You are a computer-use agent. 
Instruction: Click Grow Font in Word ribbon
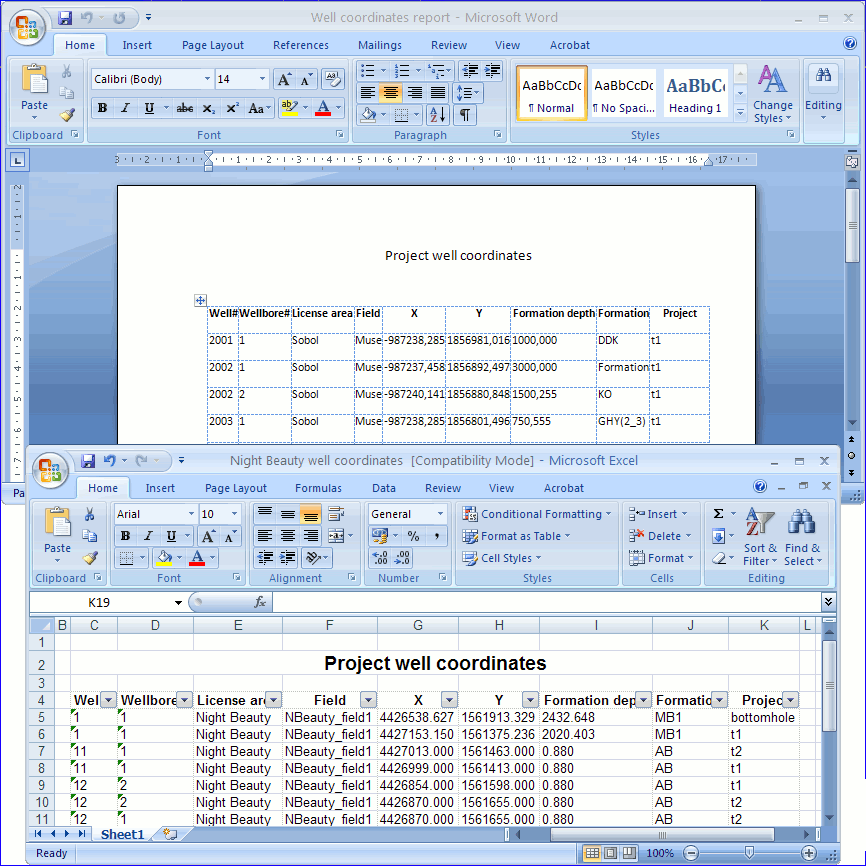click(284, 80)
